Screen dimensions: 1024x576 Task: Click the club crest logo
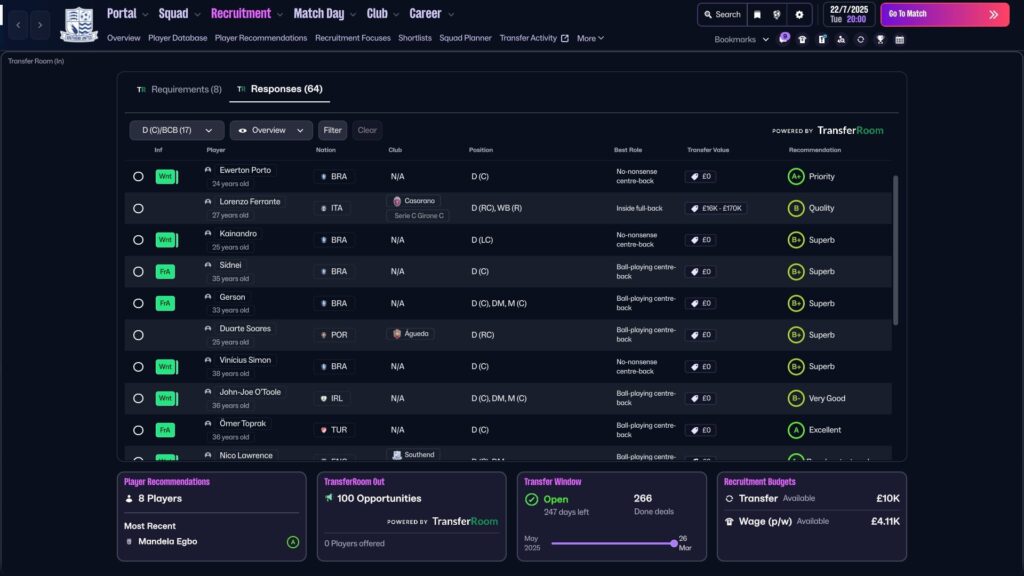click(78, 24)
